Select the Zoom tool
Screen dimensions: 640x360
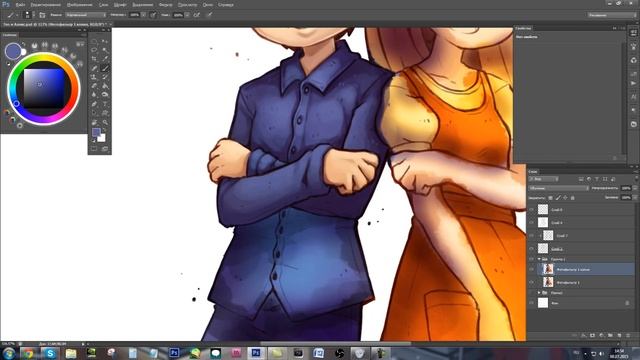coord(105,122)
